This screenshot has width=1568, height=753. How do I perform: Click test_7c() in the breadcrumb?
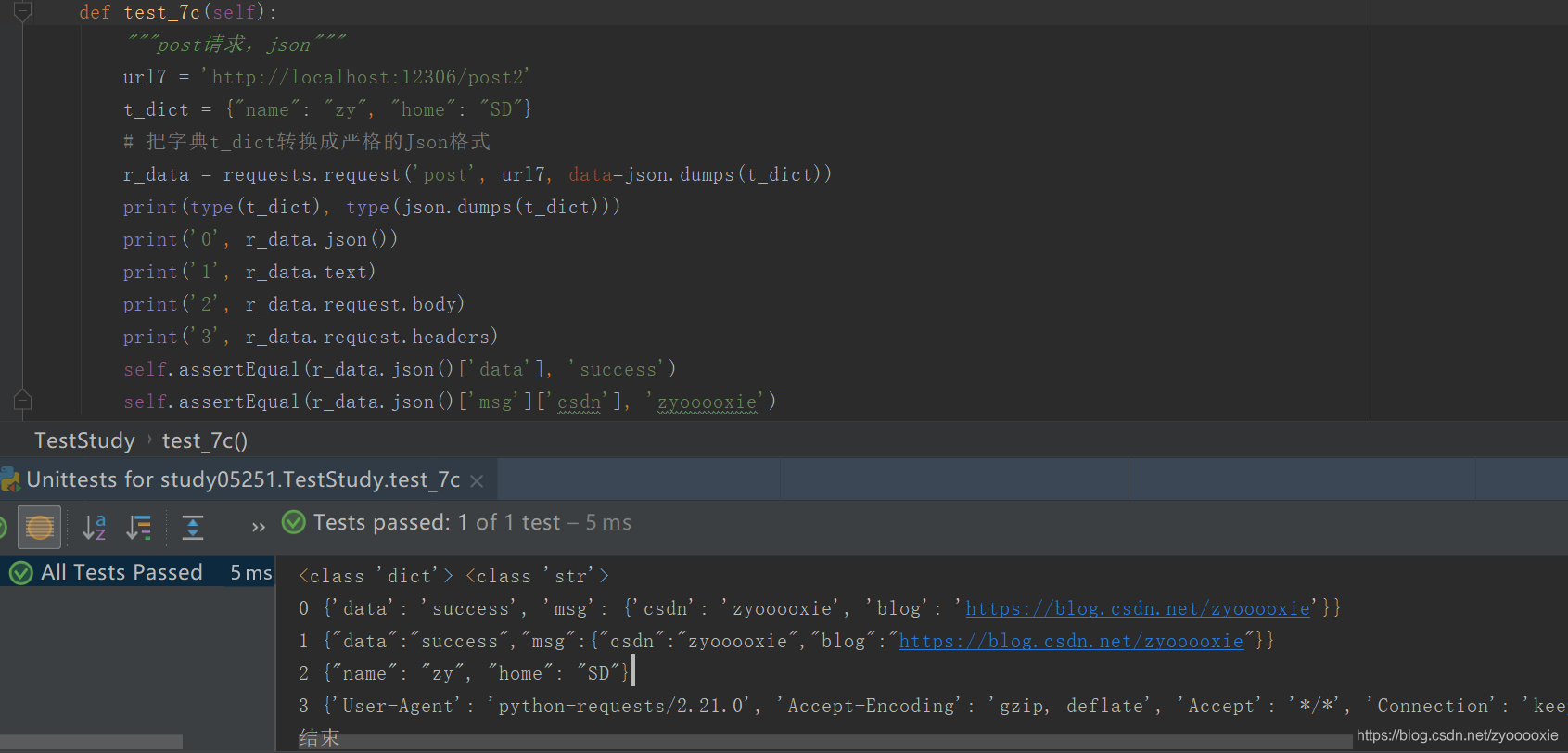205,440
